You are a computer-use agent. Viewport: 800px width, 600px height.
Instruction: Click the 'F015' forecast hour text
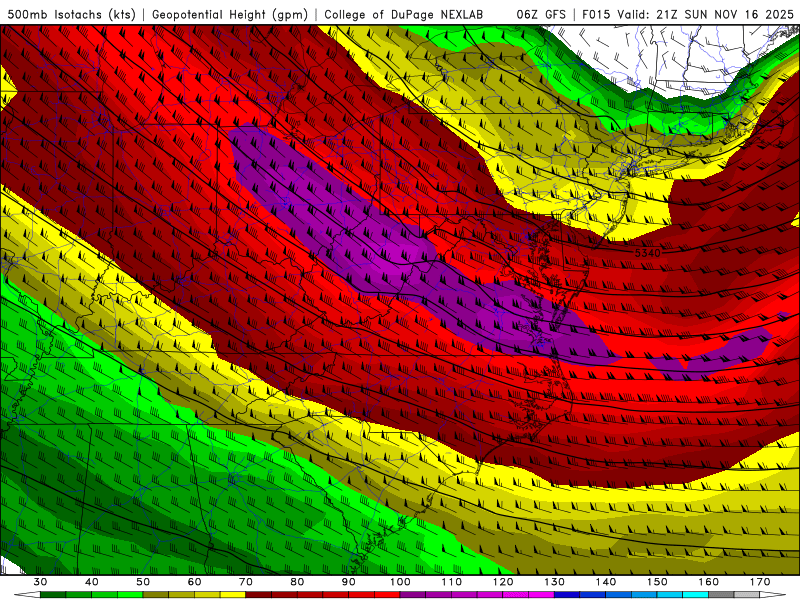pos(595,15)
